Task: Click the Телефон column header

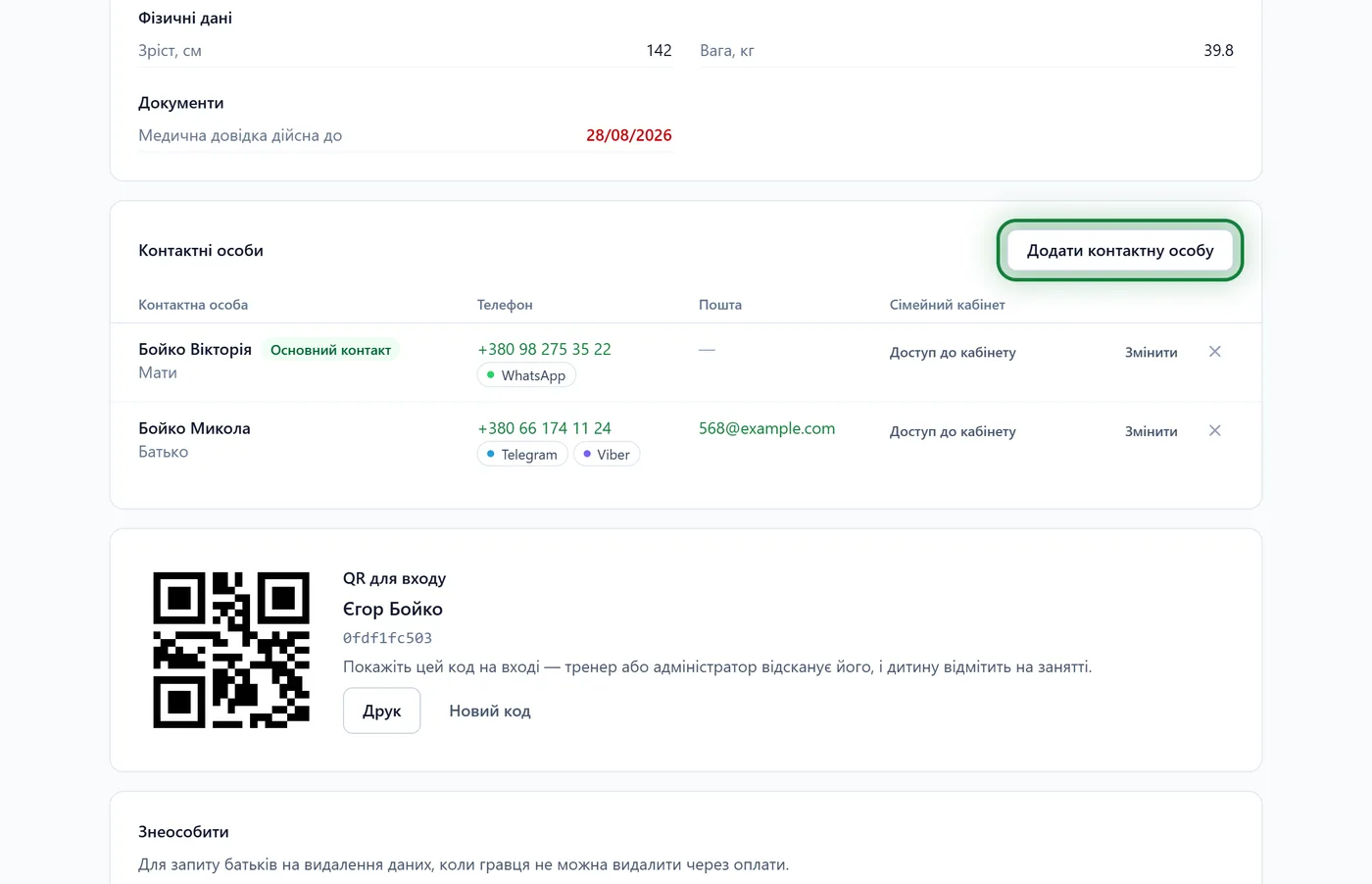Action: (x=505, y=305)
